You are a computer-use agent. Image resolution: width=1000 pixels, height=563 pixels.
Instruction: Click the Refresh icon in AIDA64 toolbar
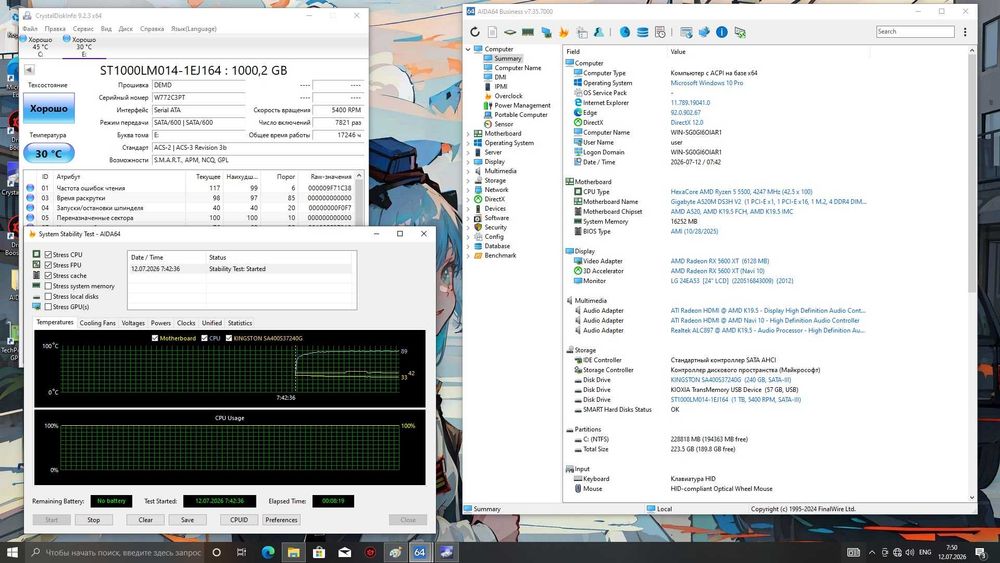(474, 32)
